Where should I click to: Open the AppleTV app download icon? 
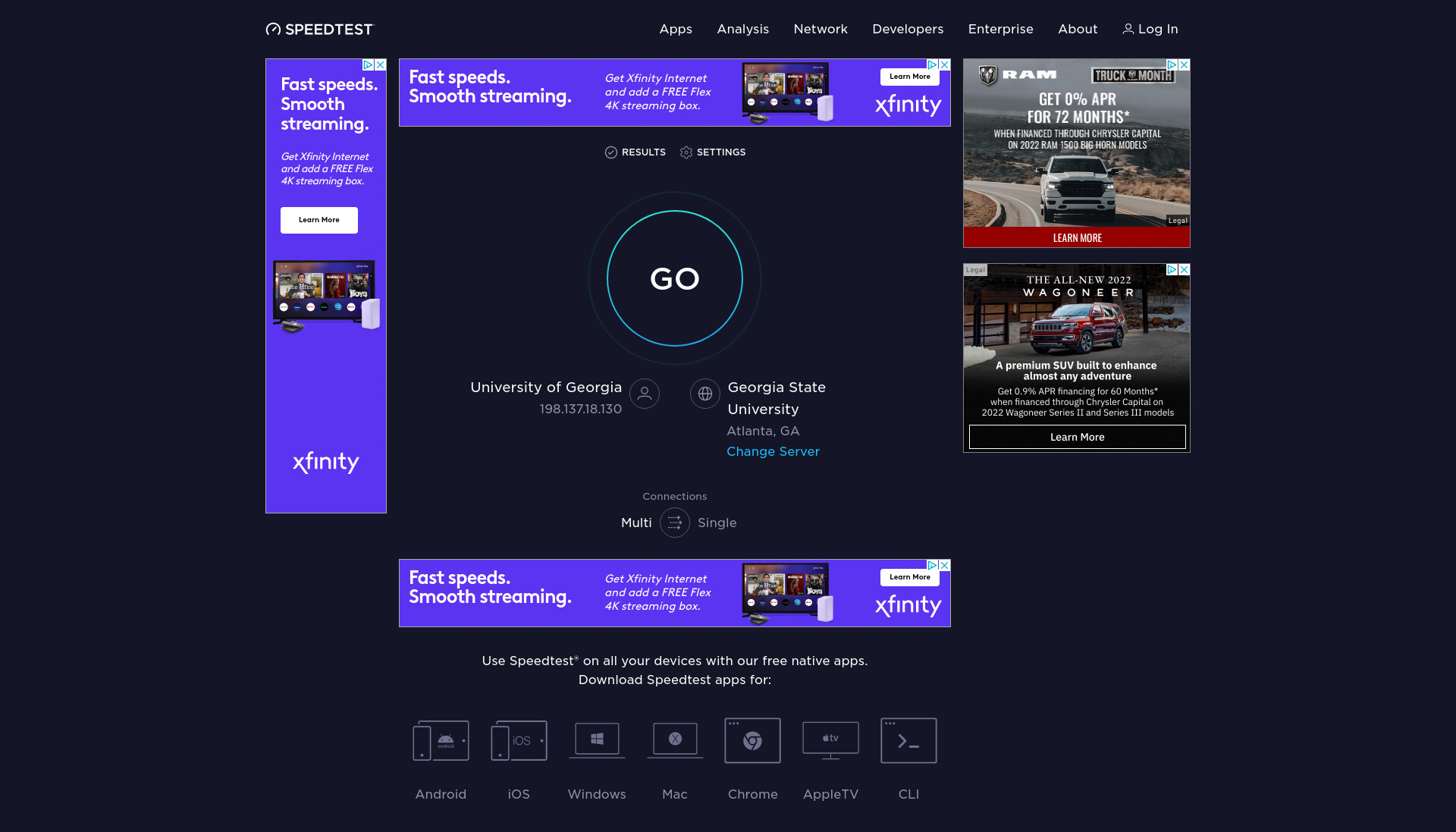point(831,740)
